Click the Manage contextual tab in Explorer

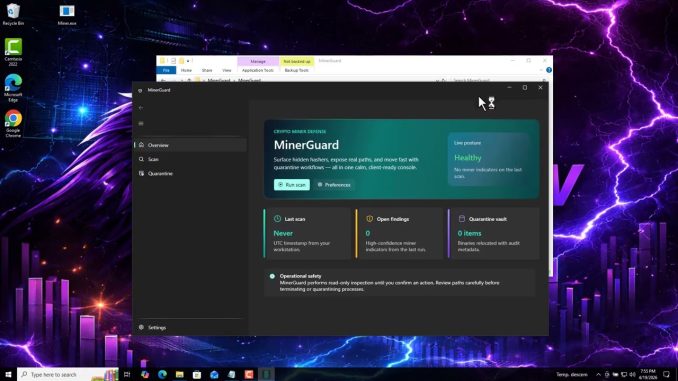pyautogui.click(x=258, y=61)
